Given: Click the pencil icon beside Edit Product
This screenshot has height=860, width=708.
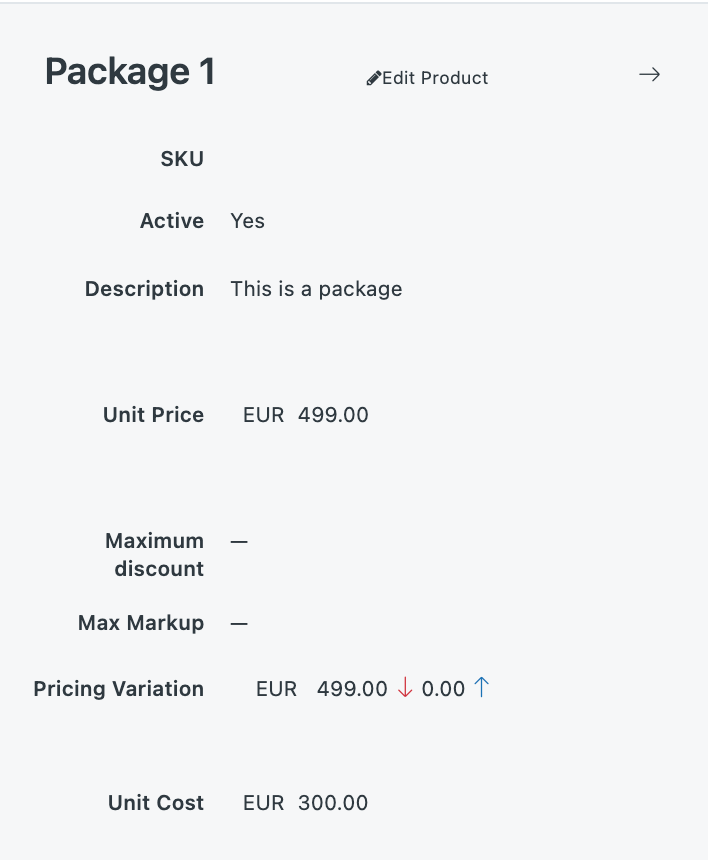Looking at the screenshot, I should pos(373,78).
